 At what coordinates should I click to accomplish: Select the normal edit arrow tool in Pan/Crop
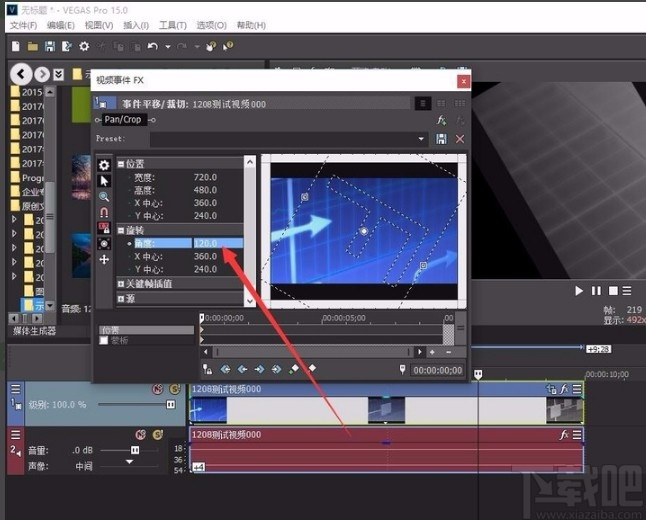(104, 181)
